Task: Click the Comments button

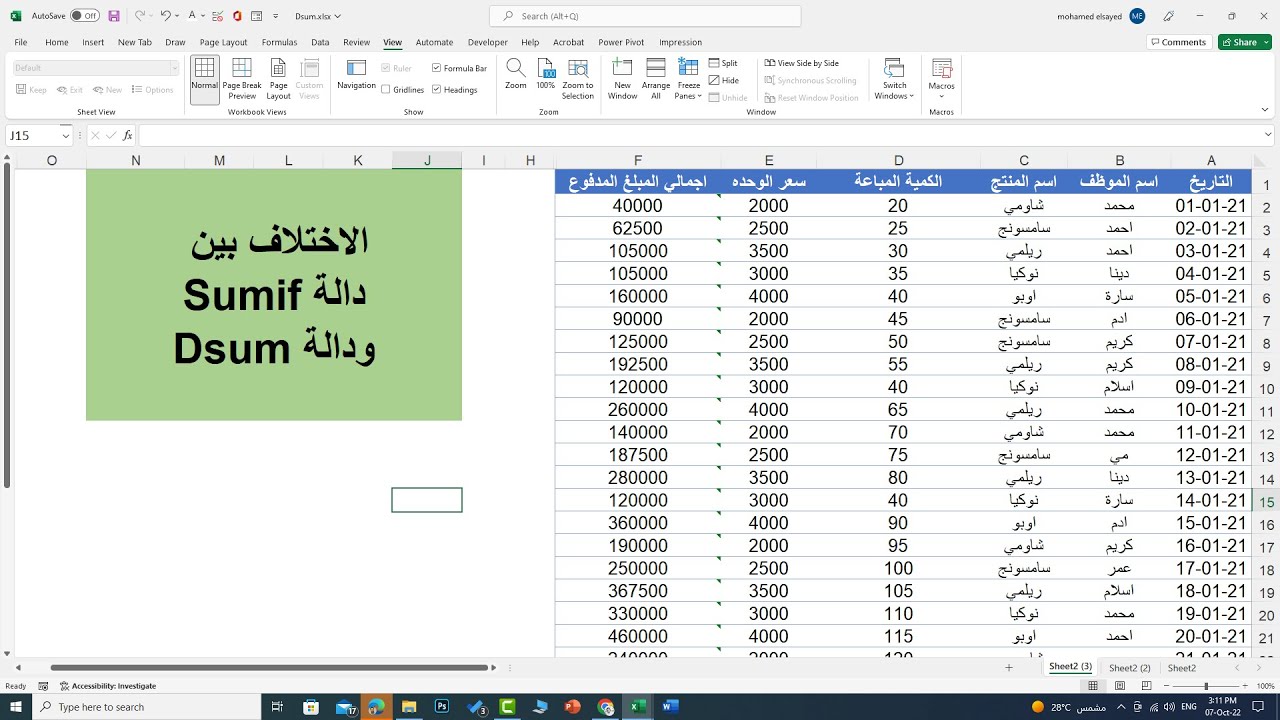Action: tap(1178, 42)
